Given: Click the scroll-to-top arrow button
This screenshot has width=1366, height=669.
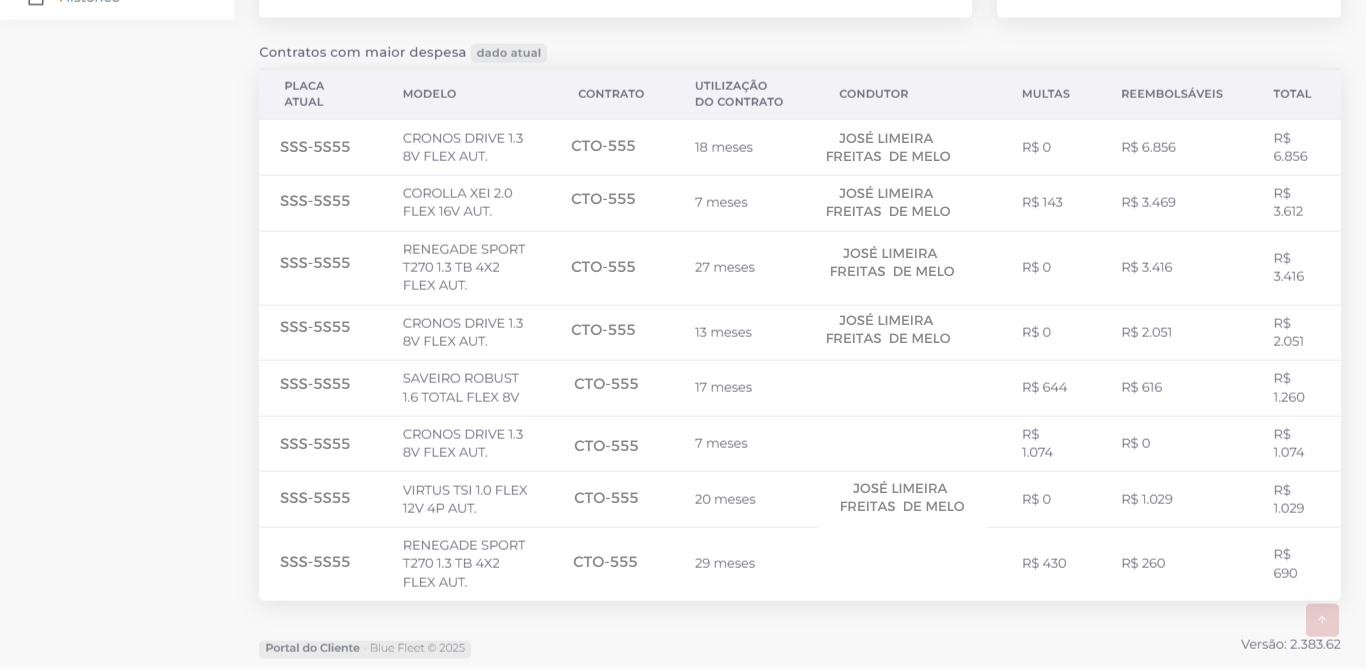Looking at the screenshot, I should click(1322, 620).
